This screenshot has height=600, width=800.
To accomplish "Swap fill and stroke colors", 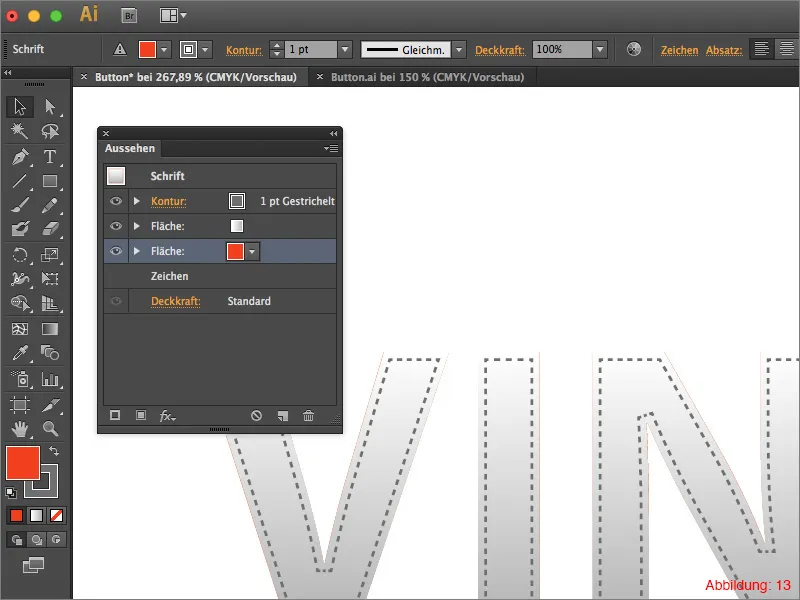I will coord(54,451).
